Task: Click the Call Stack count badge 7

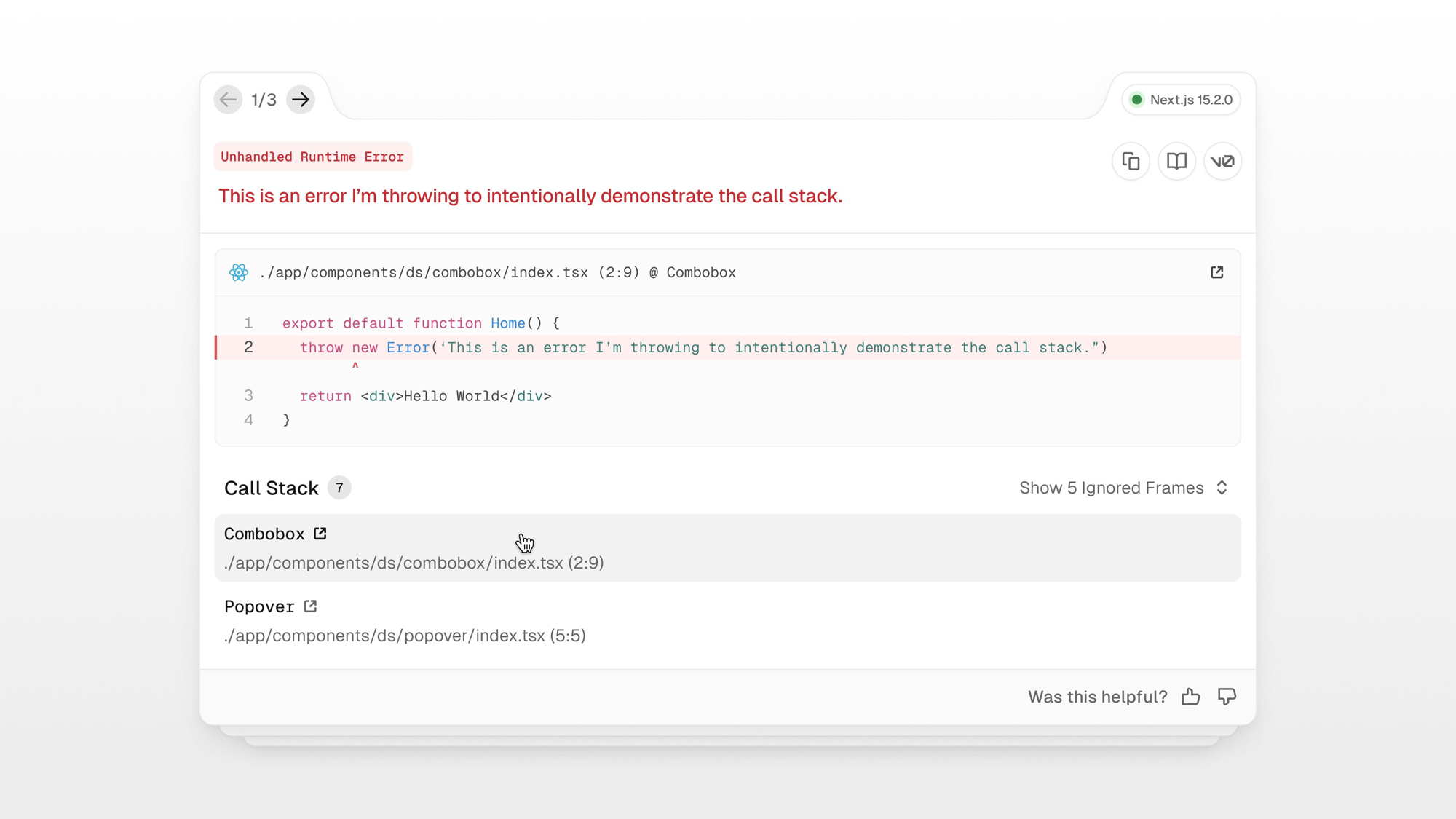Action: [339, 488]
